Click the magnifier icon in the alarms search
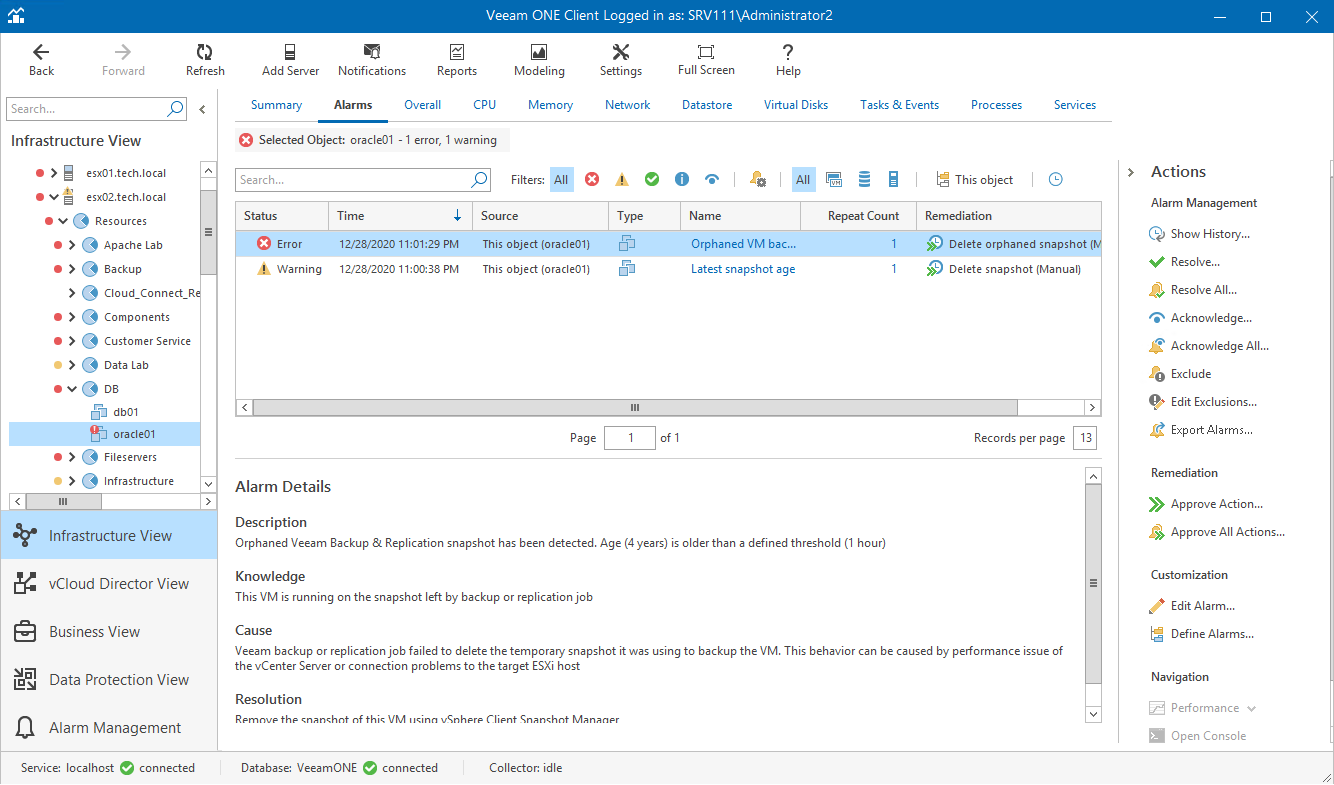 pyautogui.click(x=479, y=180)
